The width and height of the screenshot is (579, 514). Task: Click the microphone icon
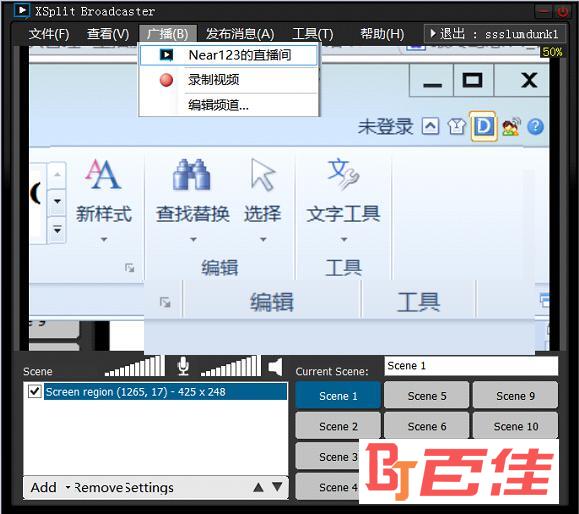click(183, 366)
